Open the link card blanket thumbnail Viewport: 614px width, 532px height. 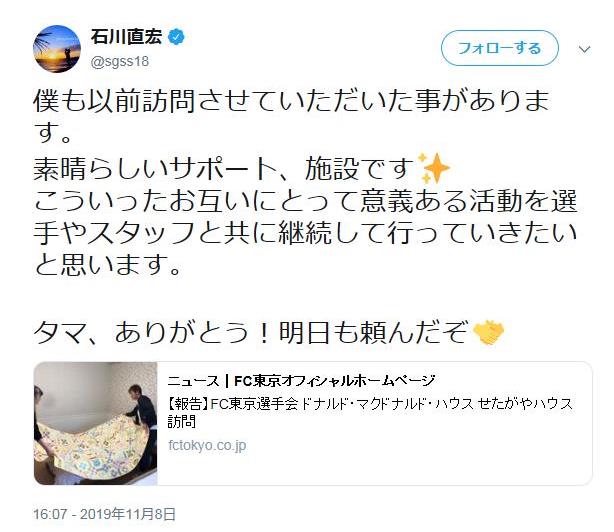[96, 424]
